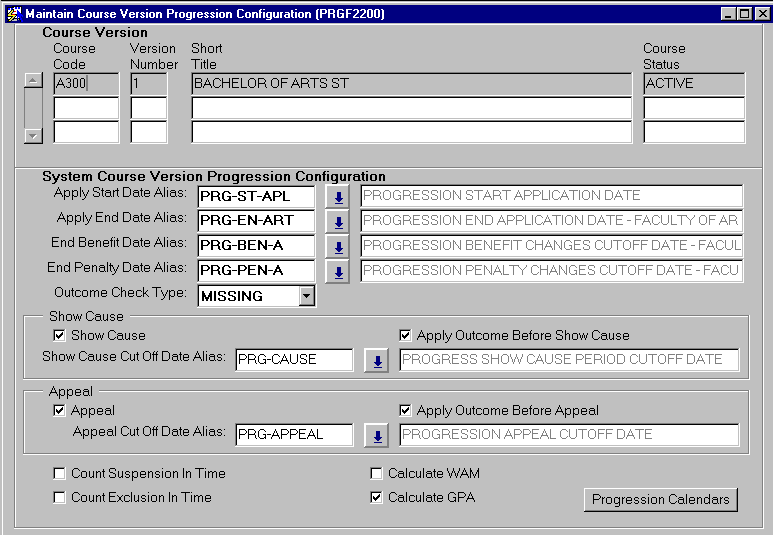
Task: Disable the Appeal checkbox
Action: [60, 410]
